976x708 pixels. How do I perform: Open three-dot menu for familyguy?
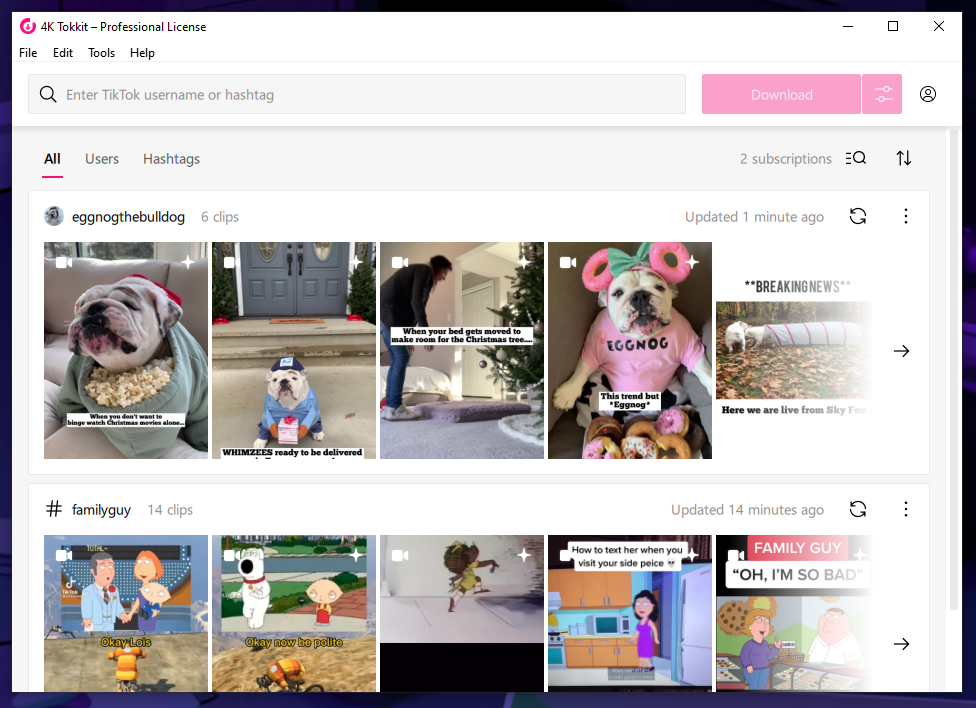point(906,509)
